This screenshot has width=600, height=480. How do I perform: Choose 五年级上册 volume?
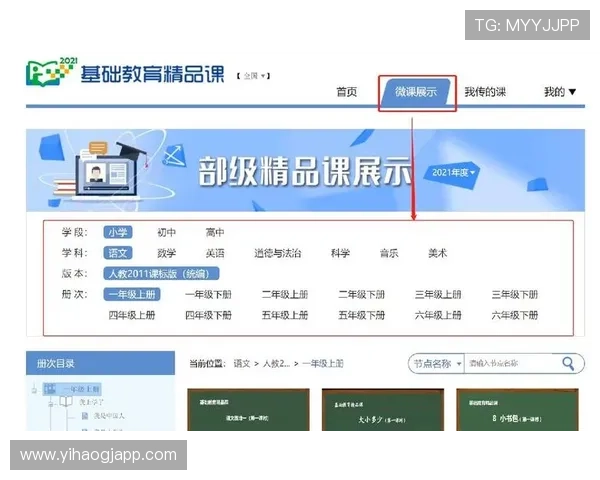[x=285, y=315]
